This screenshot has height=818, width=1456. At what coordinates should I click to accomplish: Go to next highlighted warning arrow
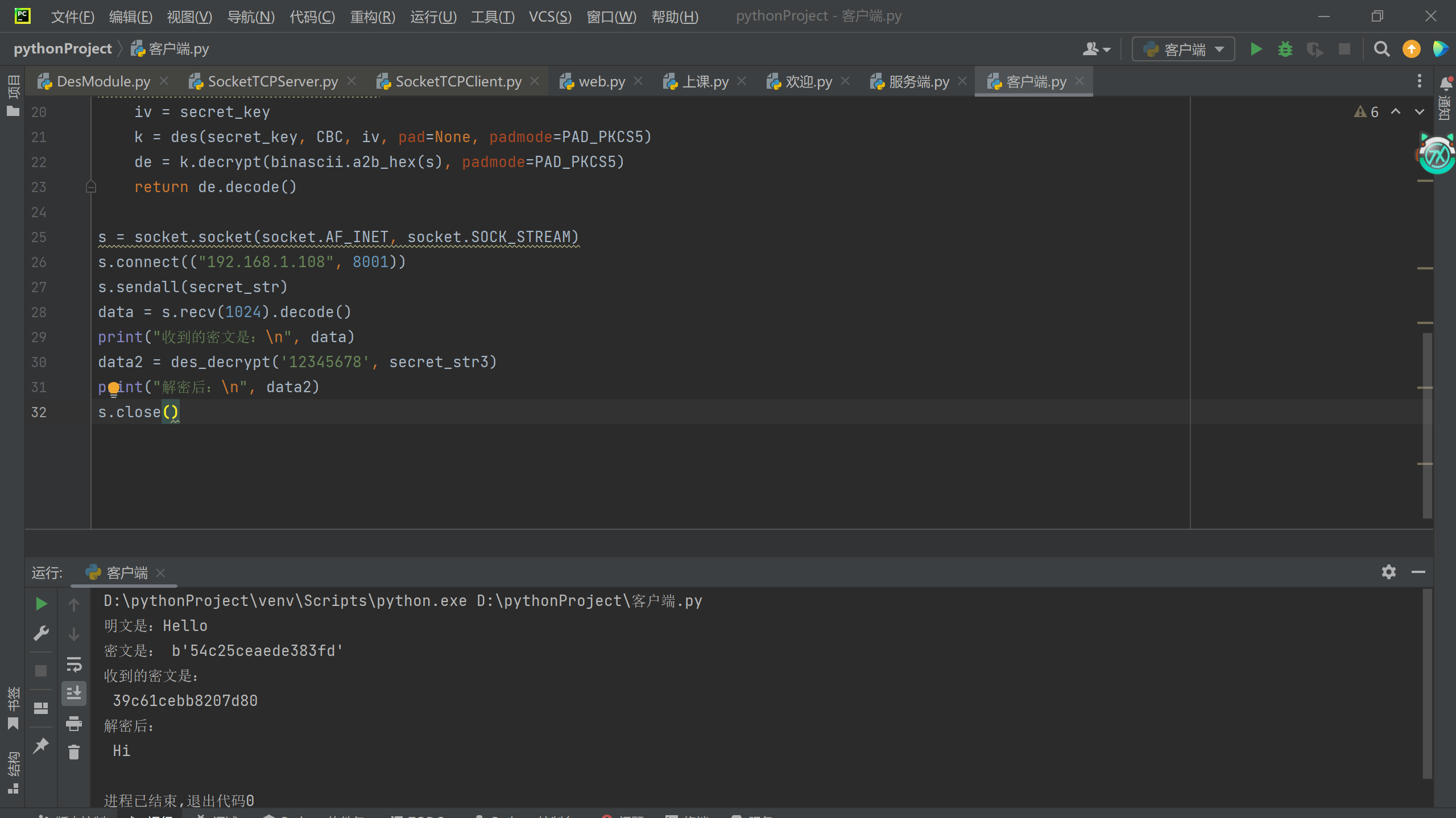tap(1420, 112)
